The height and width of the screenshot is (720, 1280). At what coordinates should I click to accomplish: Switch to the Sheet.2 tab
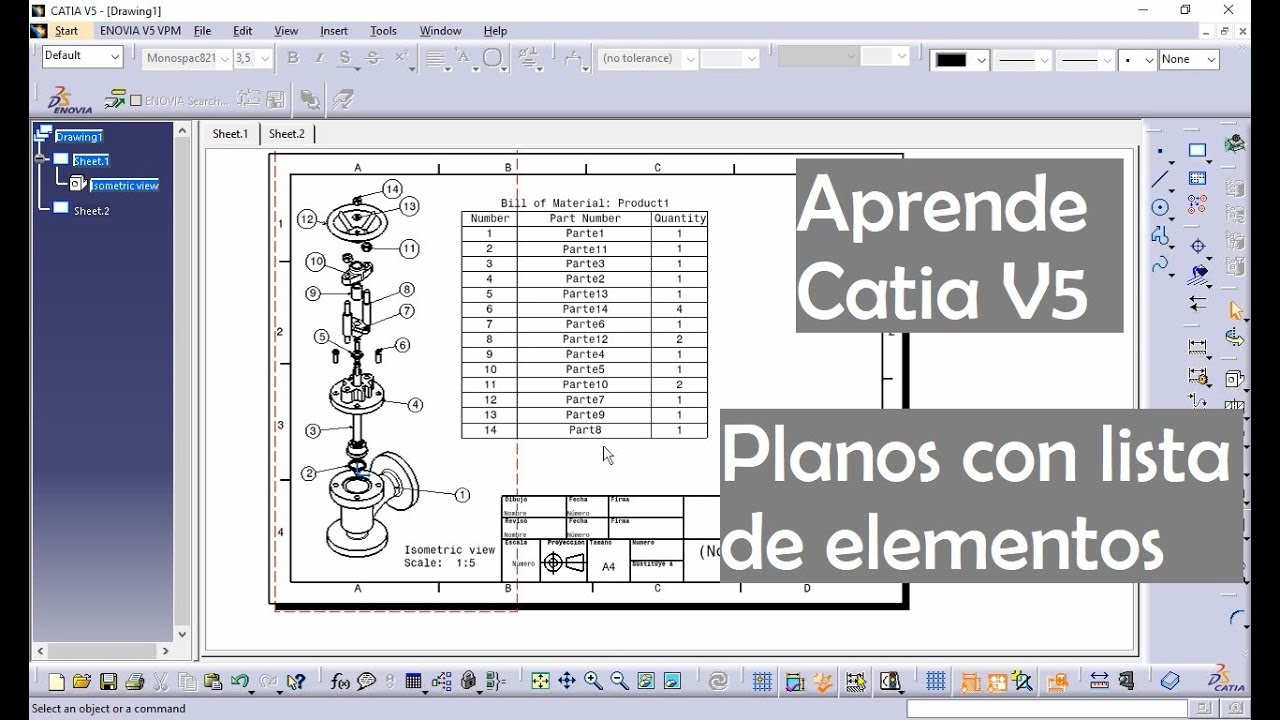[287, 133]
